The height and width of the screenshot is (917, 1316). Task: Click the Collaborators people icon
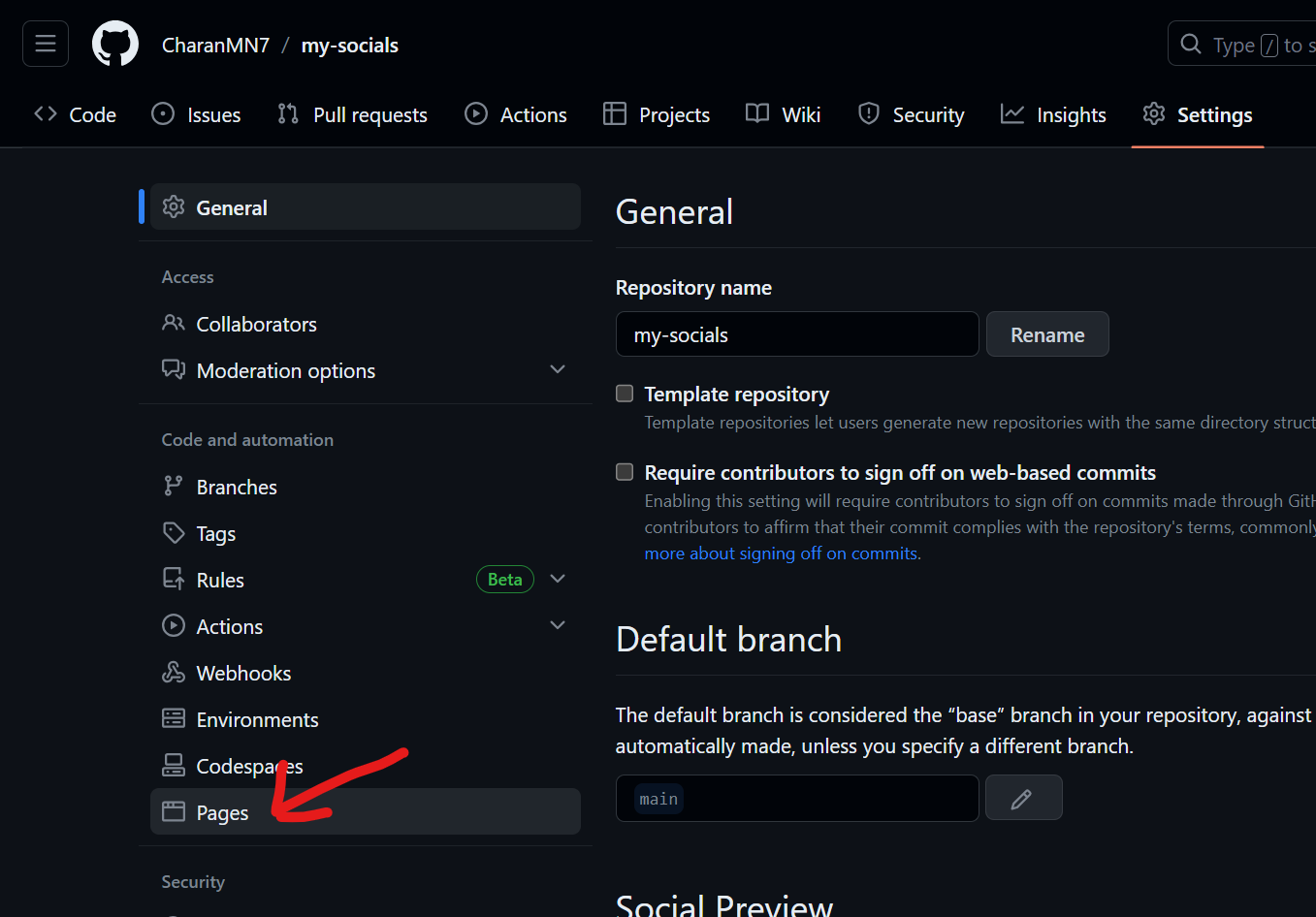174,323
